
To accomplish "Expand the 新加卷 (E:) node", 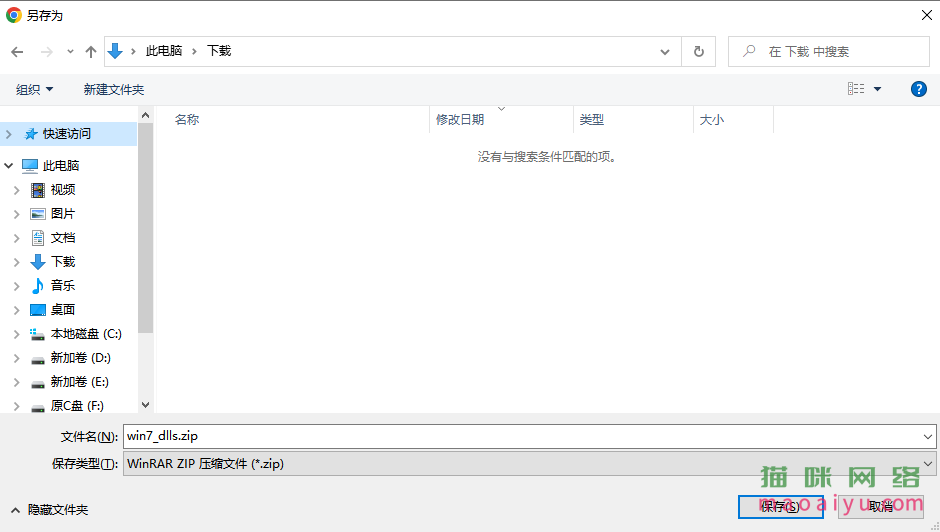I will 17,382.
